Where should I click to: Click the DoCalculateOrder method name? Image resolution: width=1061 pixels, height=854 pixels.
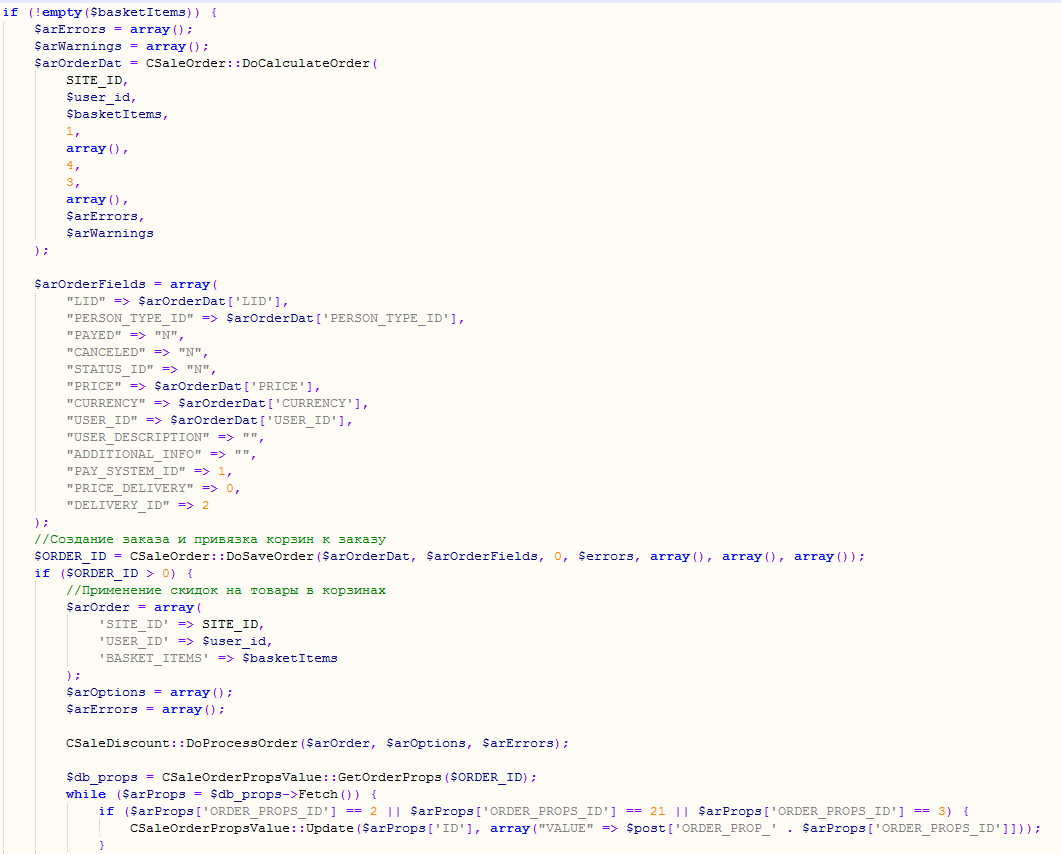pos(306,63)
